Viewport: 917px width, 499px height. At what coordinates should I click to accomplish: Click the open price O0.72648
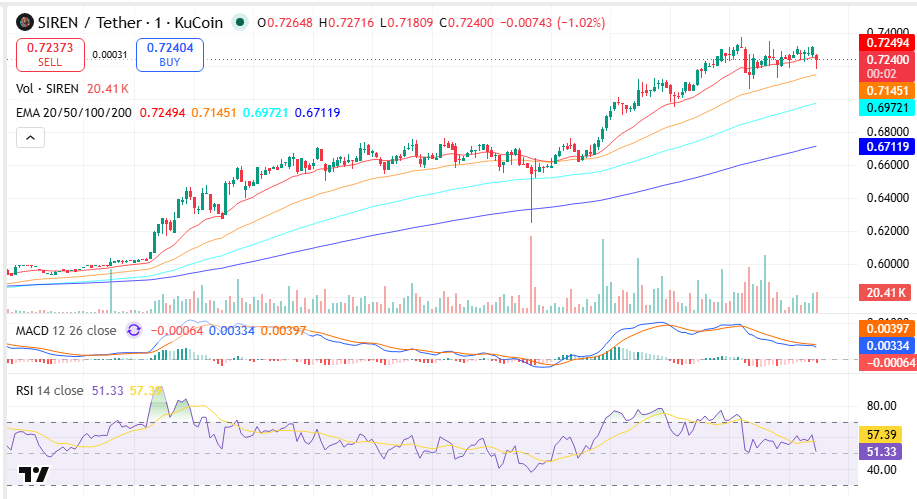(285, 23)
